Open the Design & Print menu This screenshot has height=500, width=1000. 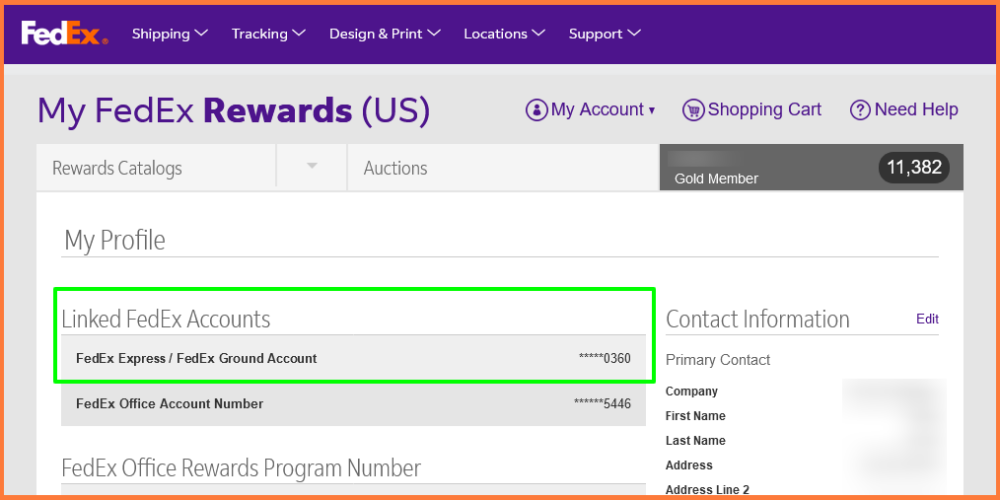point(385,34)
